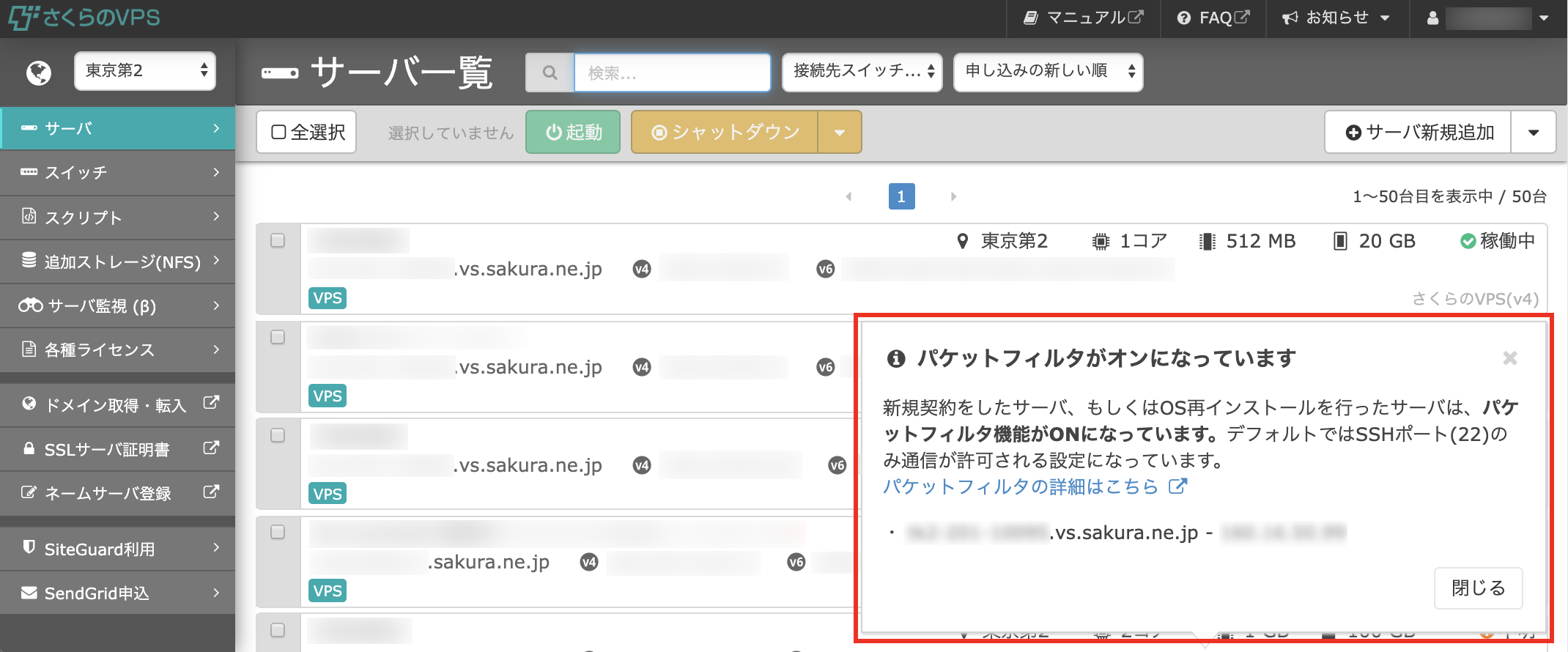
Task: Check the fourth server row checkbox
Action: (278, 532)
